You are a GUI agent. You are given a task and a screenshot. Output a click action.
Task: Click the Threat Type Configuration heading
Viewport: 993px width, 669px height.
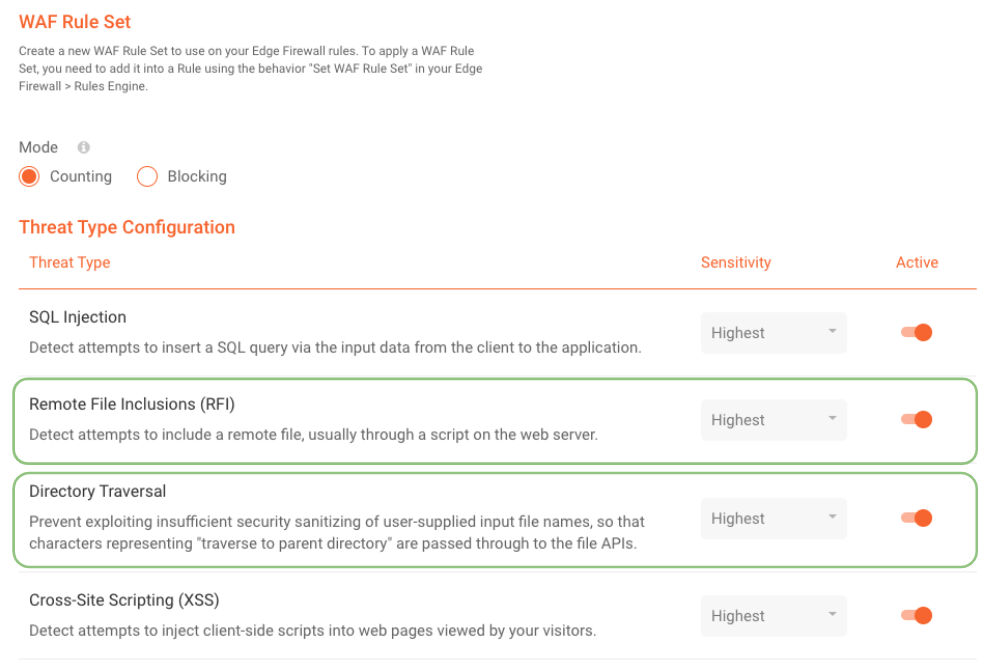click(x=127, y=227)
